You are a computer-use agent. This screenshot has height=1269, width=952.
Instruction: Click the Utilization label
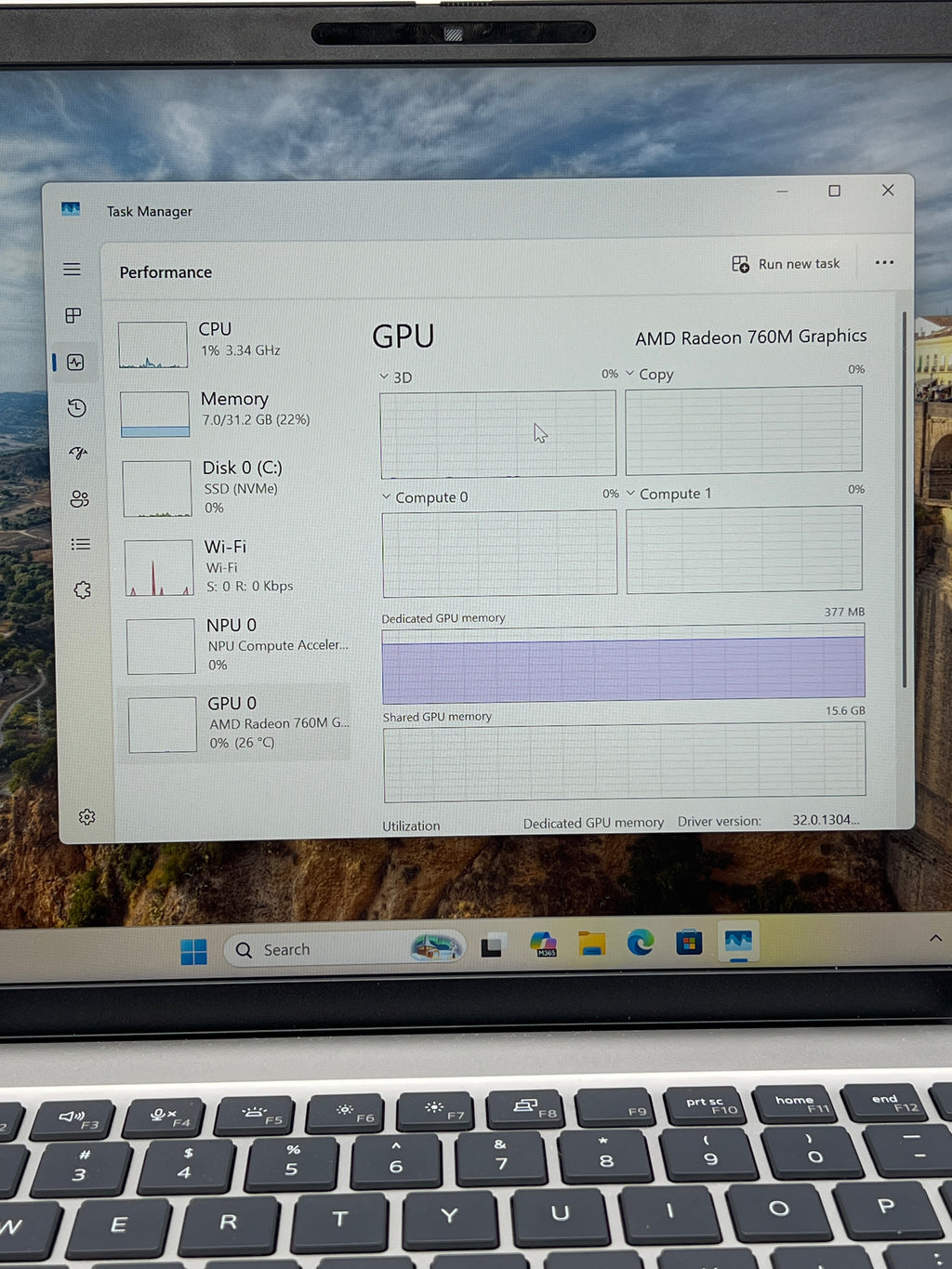click(x=411, y=826)
